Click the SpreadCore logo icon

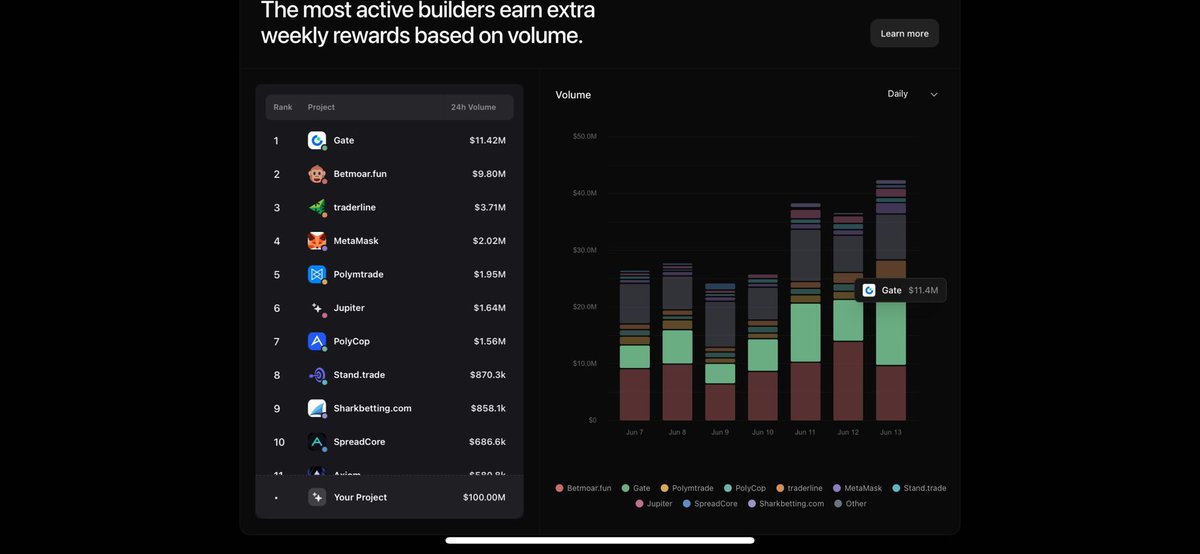(317, 442)
